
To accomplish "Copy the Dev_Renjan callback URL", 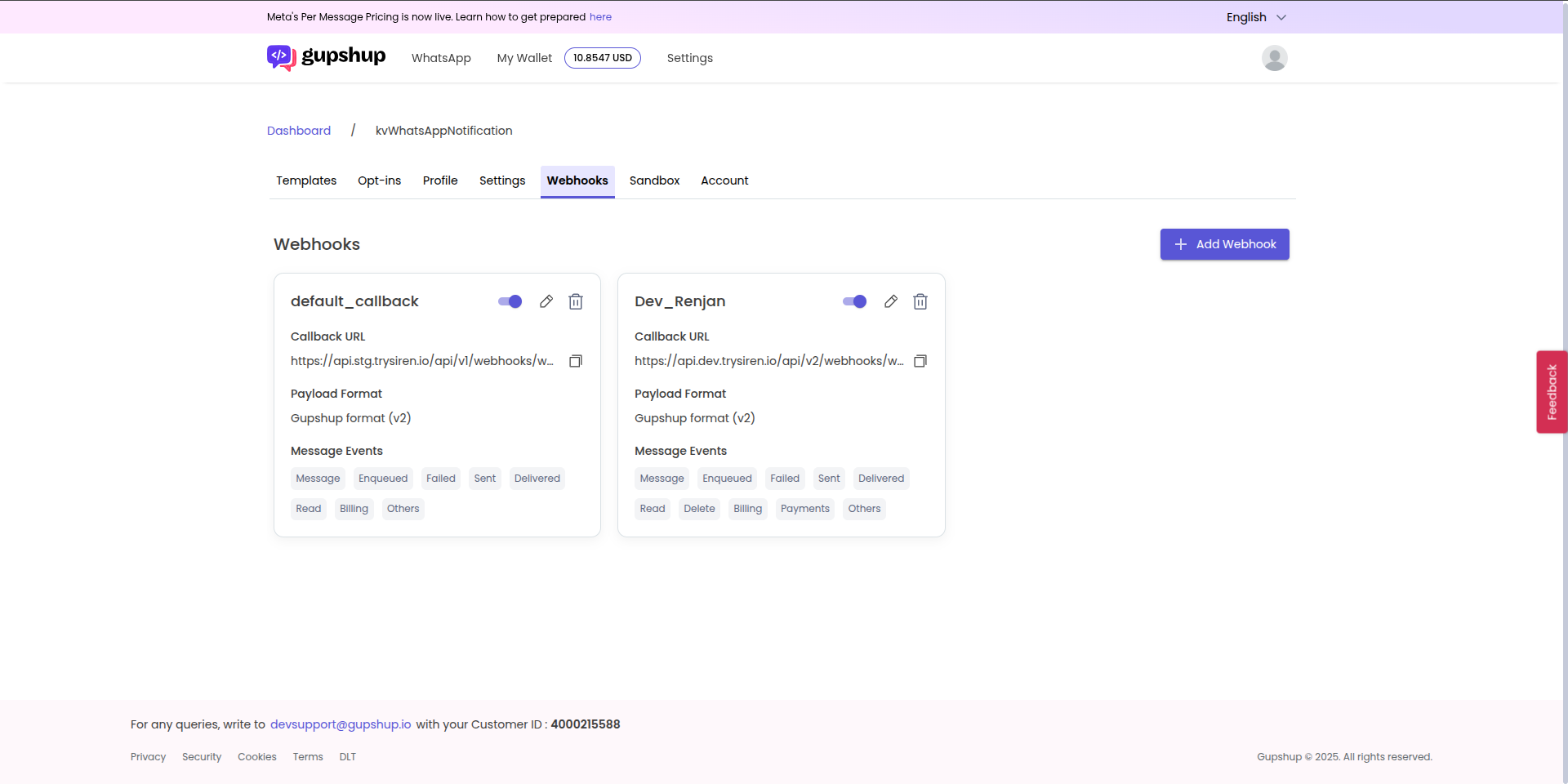I will pos(920,361).
